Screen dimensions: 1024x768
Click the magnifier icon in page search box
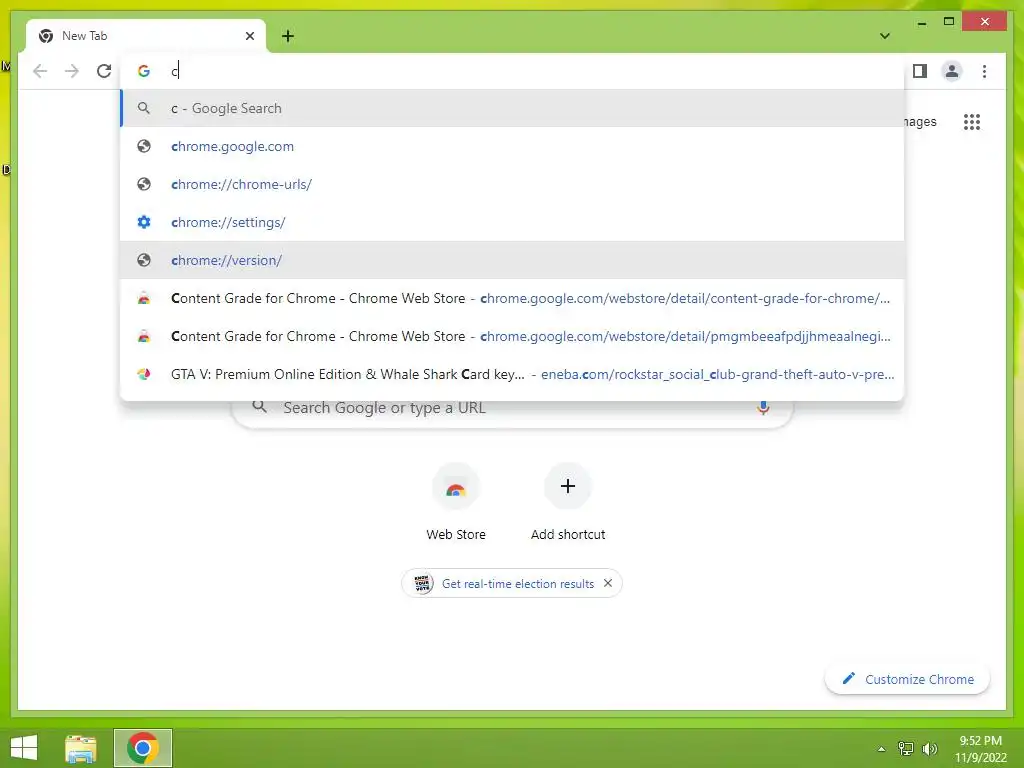(259, 406)
